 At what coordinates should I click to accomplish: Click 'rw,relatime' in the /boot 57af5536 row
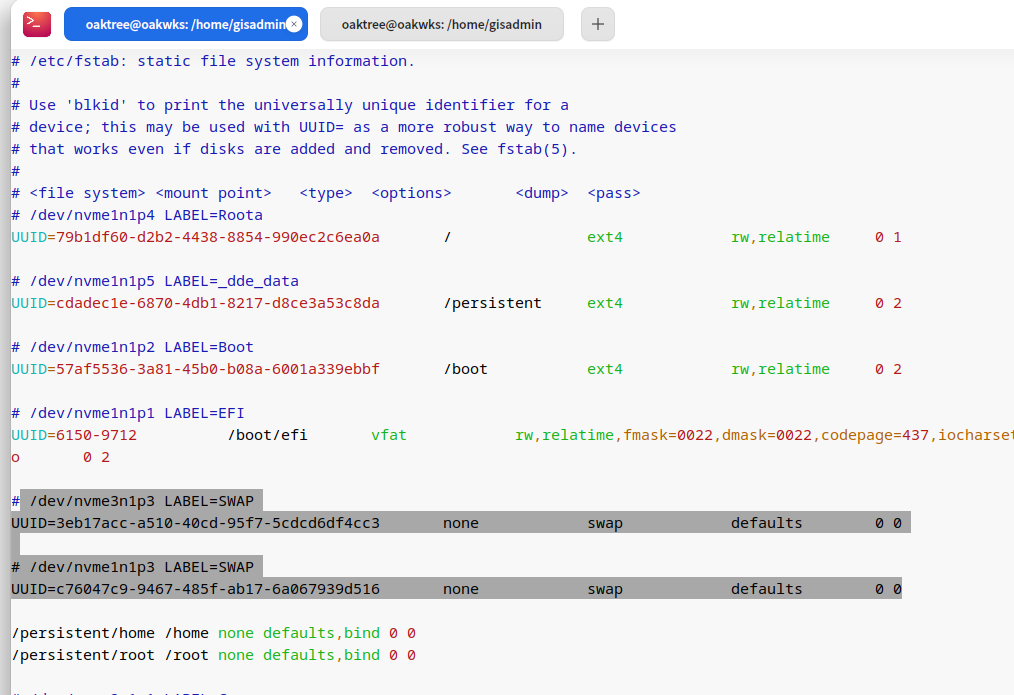tap(780, 369)
